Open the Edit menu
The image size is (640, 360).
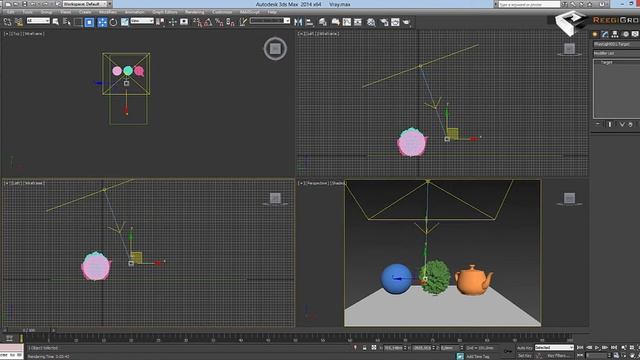click(x=11, y=12)
